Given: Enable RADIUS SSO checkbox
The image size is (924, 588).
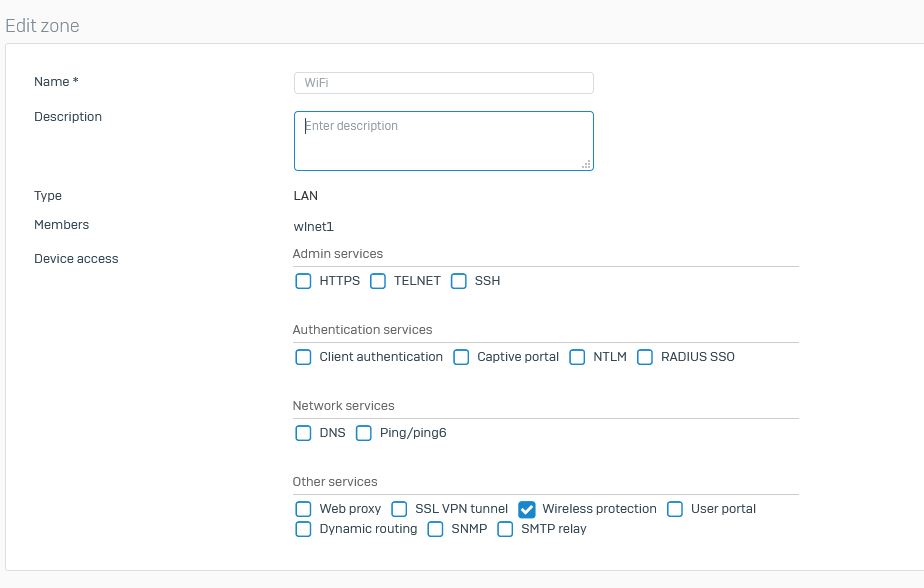Looking at the screenshot, I should click(x=645, y=357).
